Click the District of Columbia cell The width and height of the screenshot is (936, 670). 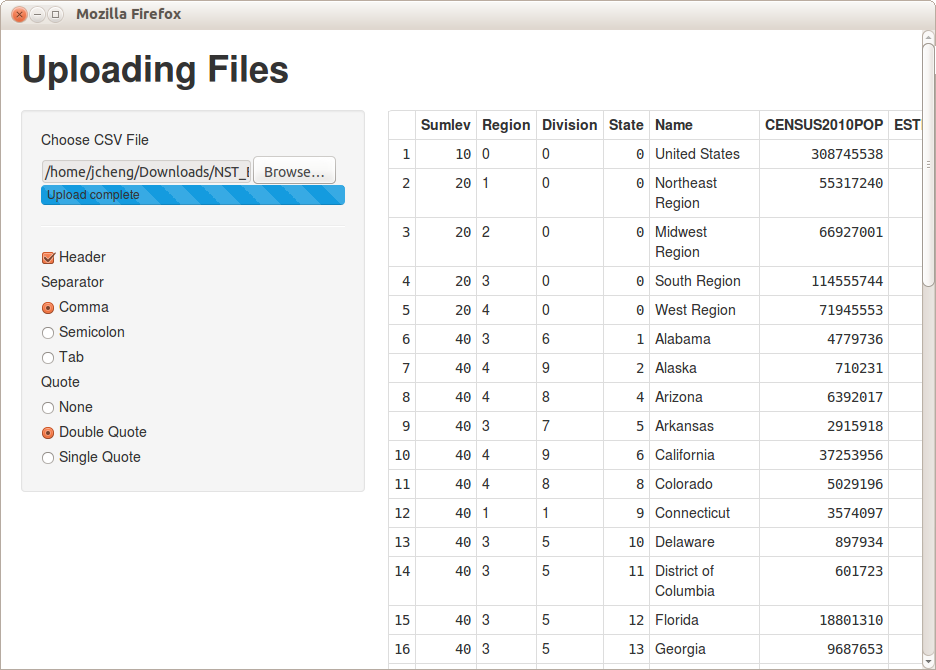[685, 581]
